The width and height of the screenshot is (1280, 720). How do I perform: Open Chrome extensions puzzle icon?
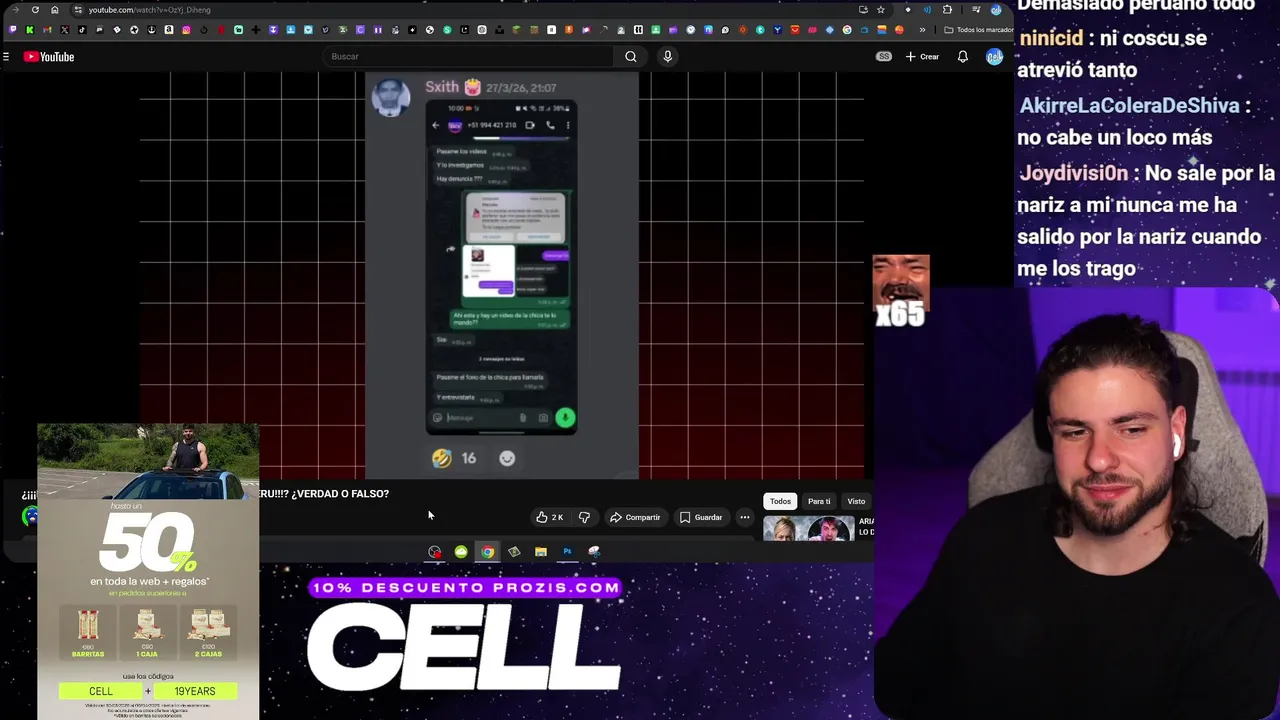tap(947, 10)
